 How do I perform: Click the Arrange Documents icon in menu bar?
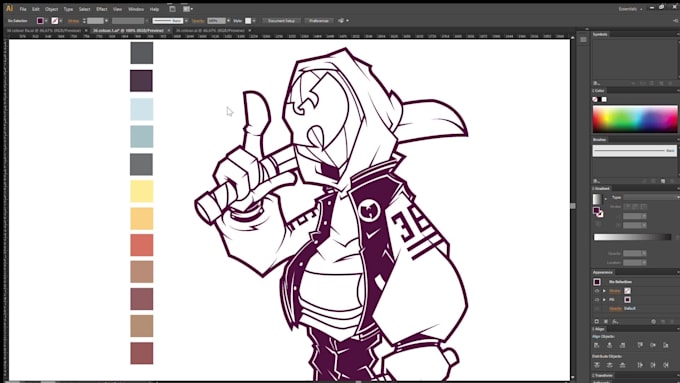pos(187,9)
